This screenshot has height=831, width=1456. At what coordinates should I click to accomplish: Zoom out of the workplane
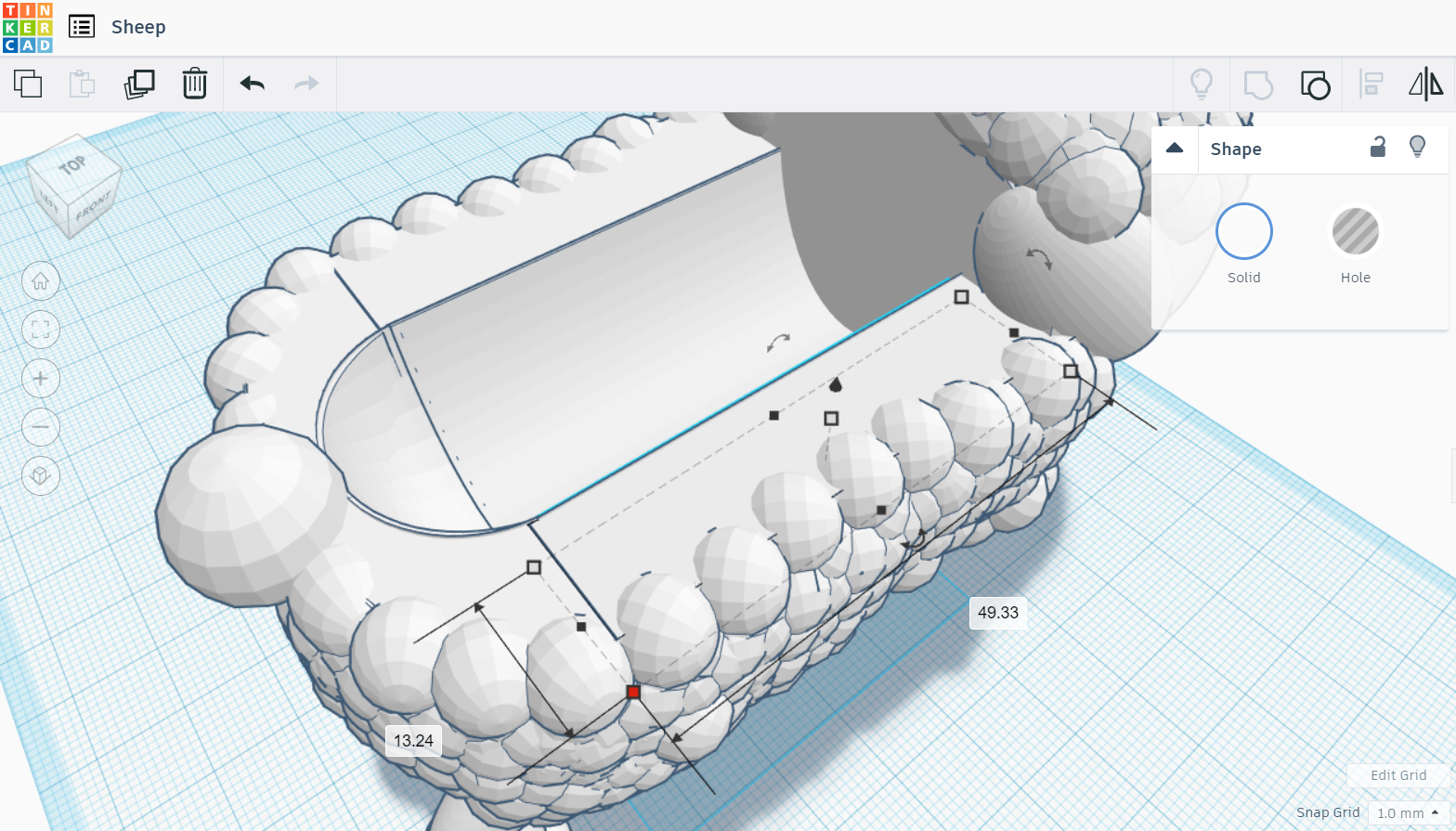(41, 427)
